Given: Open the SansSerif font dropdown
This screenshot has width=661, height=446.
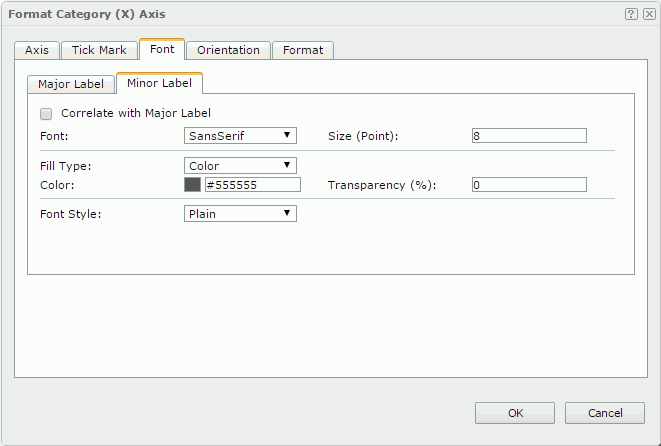Looking at the screenshot, I should 240,136.
